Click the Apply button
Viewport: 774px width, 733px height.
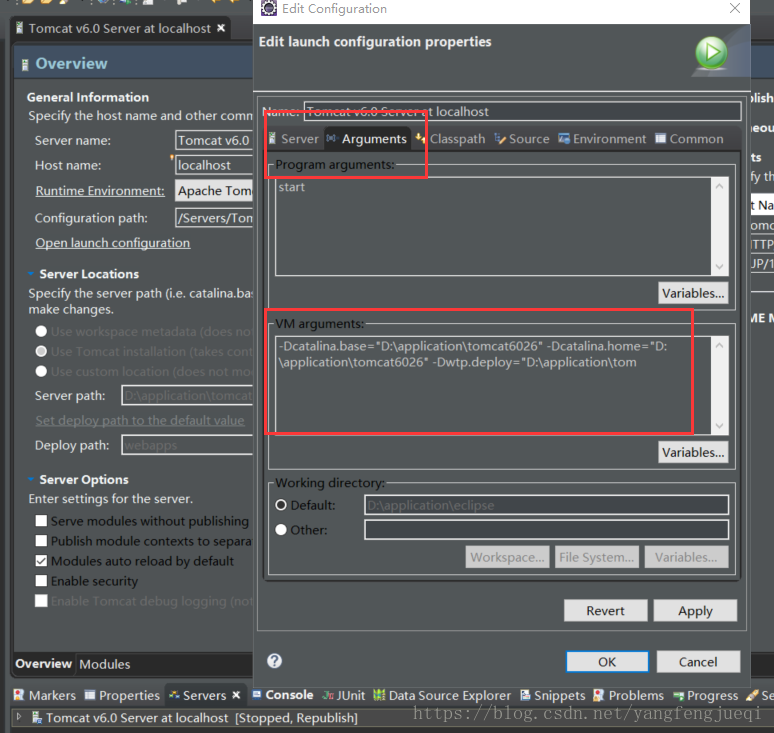[695, 611]
